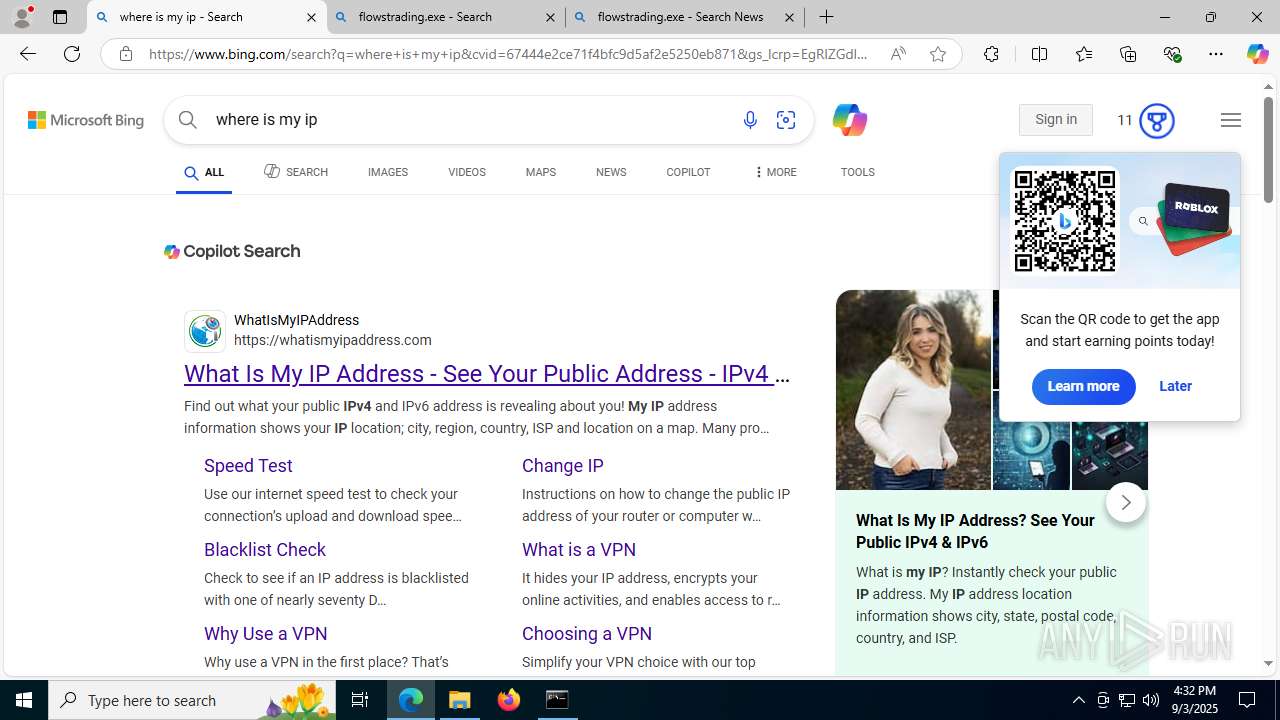Click the Bing search magnifier icon

188,120
